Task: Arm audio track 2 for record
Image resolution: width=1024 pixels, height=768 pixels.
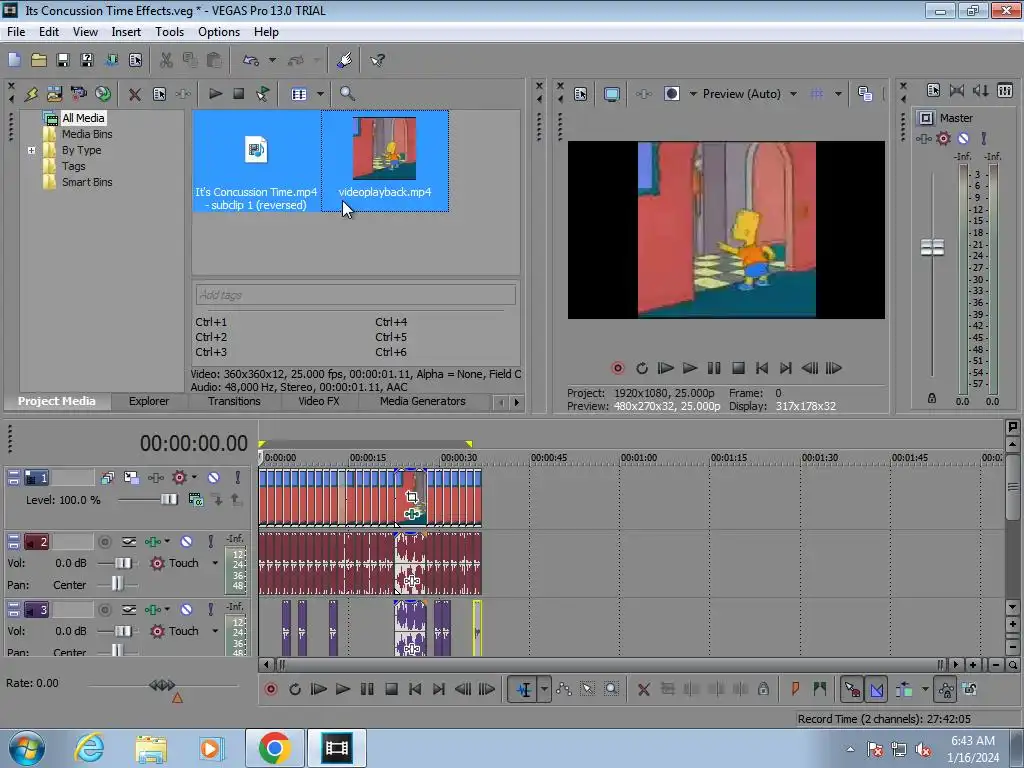Action: [104, 541]
